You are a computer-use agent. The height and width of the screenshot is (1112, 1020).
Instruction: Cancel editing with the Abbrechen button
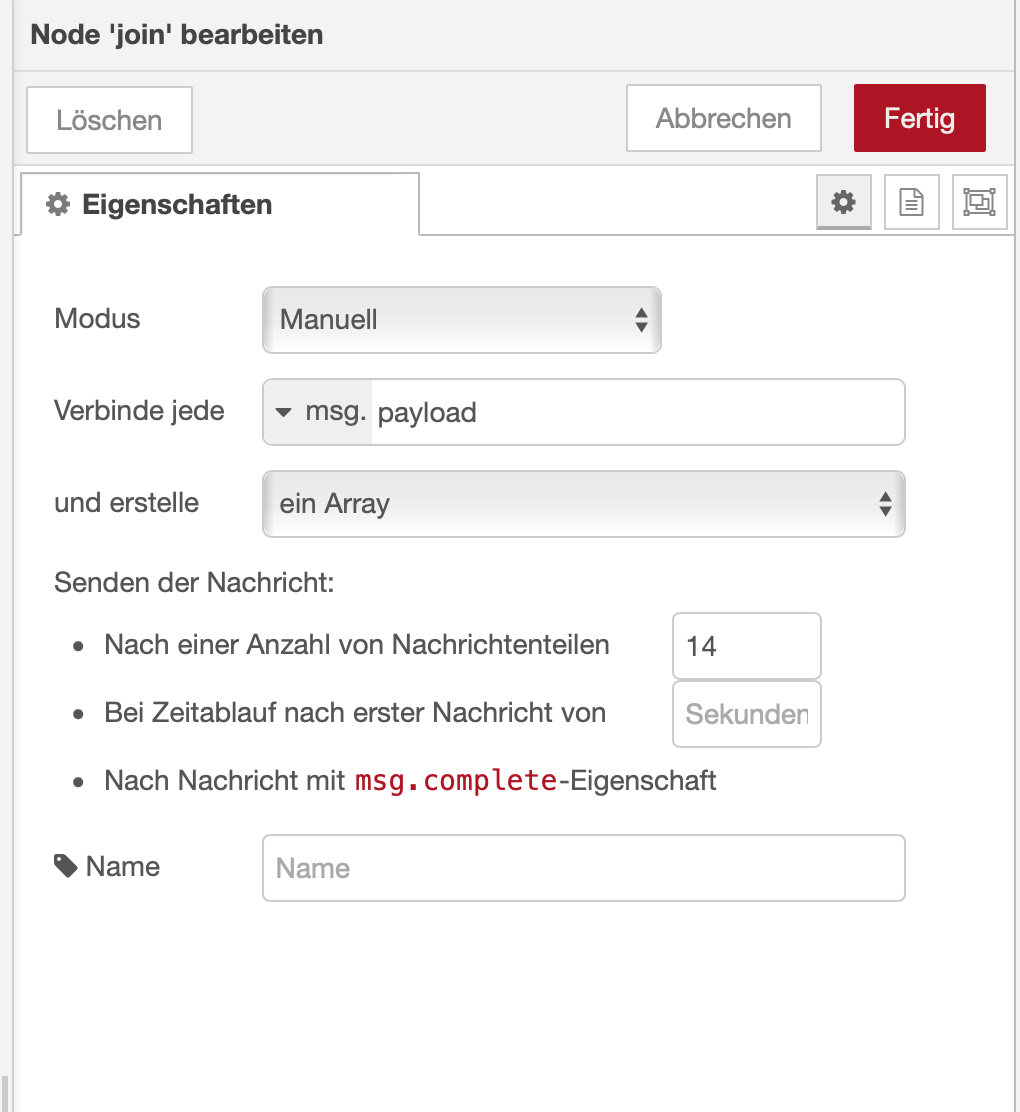[723, 119]
